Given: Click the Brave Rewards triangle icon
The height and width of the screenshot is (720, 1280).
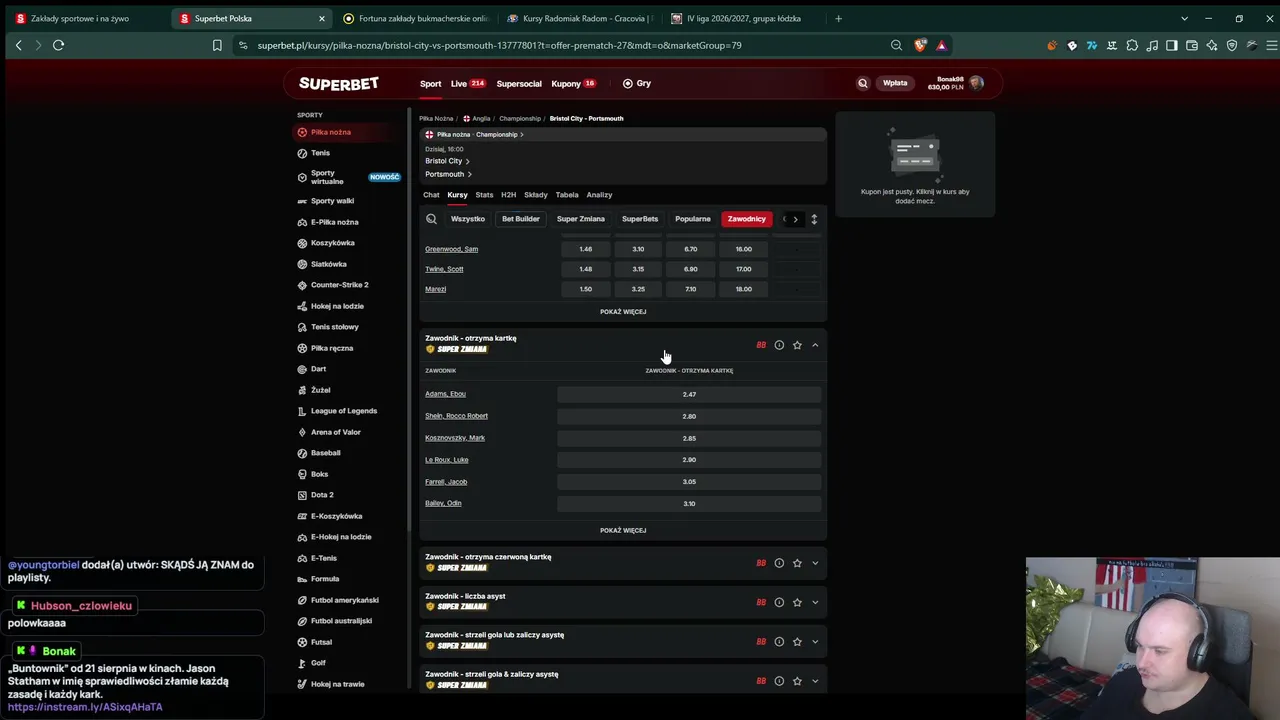Looking at the screenshot, I should (x=941, y=45).
